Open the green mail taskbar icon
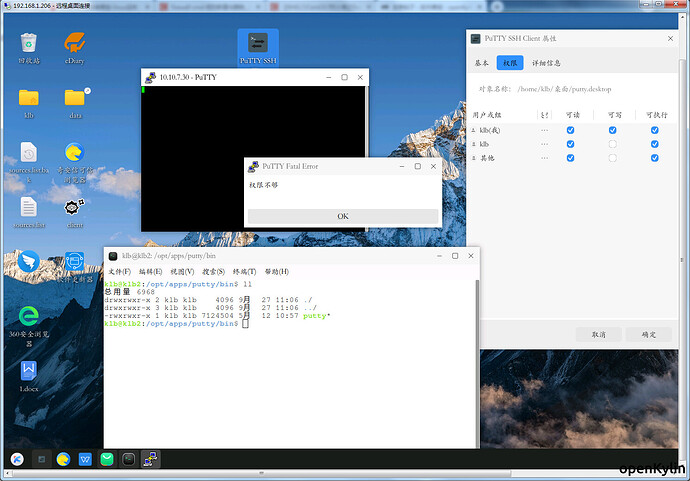The image size is (690, 481). [107, 459]
